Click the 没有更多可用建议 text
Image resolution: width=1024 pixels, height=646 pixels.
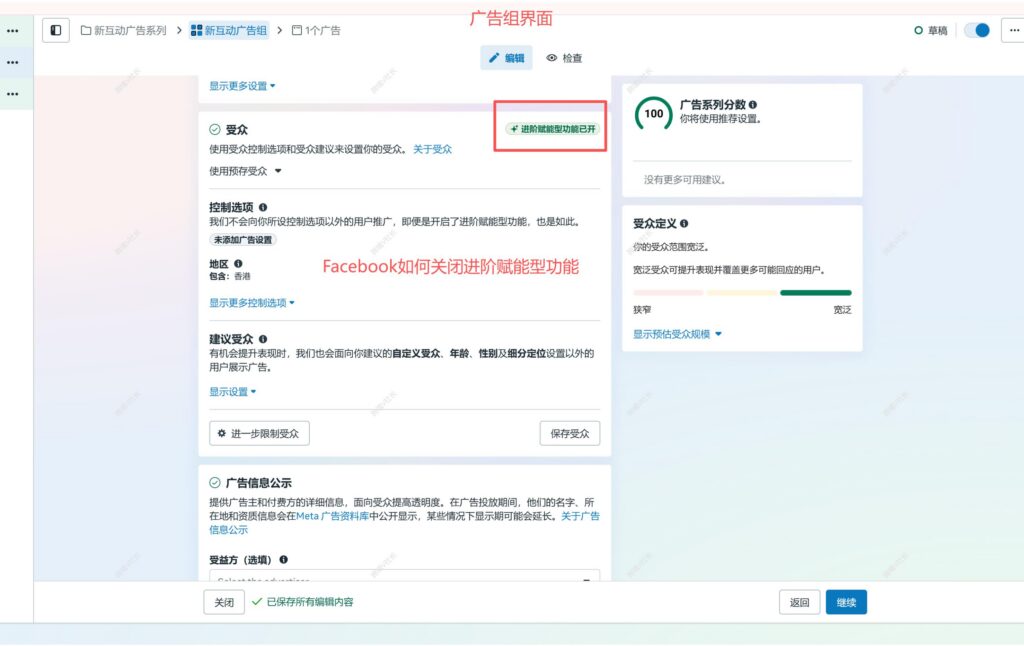(x=684, y=180)
